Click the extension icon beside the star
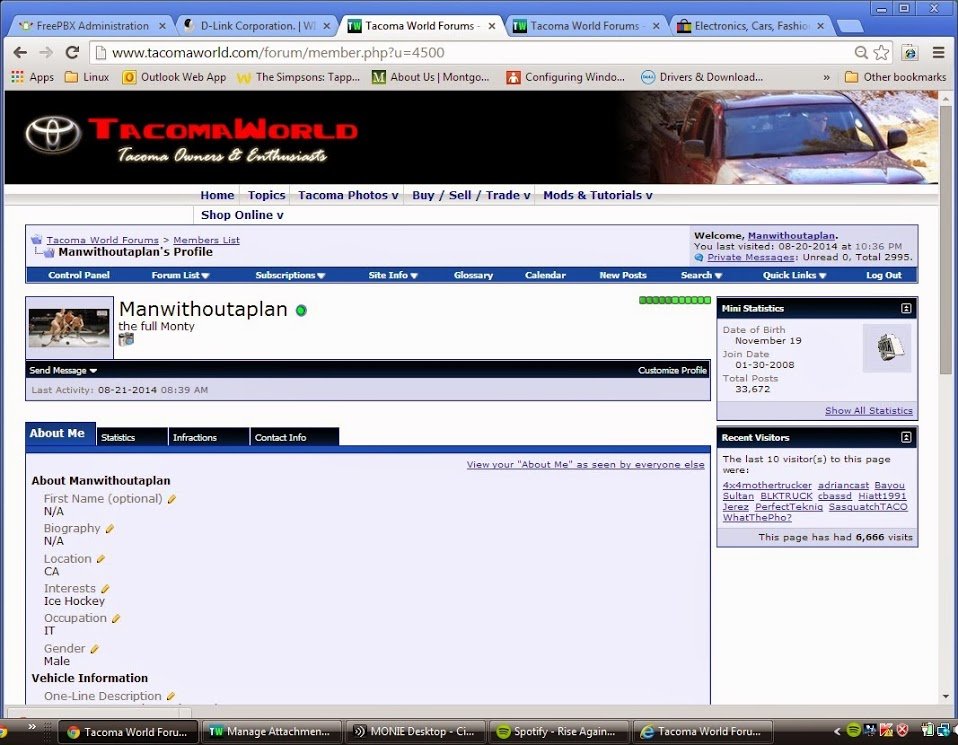This screenshot has height=745, width=958. (910, 53)
